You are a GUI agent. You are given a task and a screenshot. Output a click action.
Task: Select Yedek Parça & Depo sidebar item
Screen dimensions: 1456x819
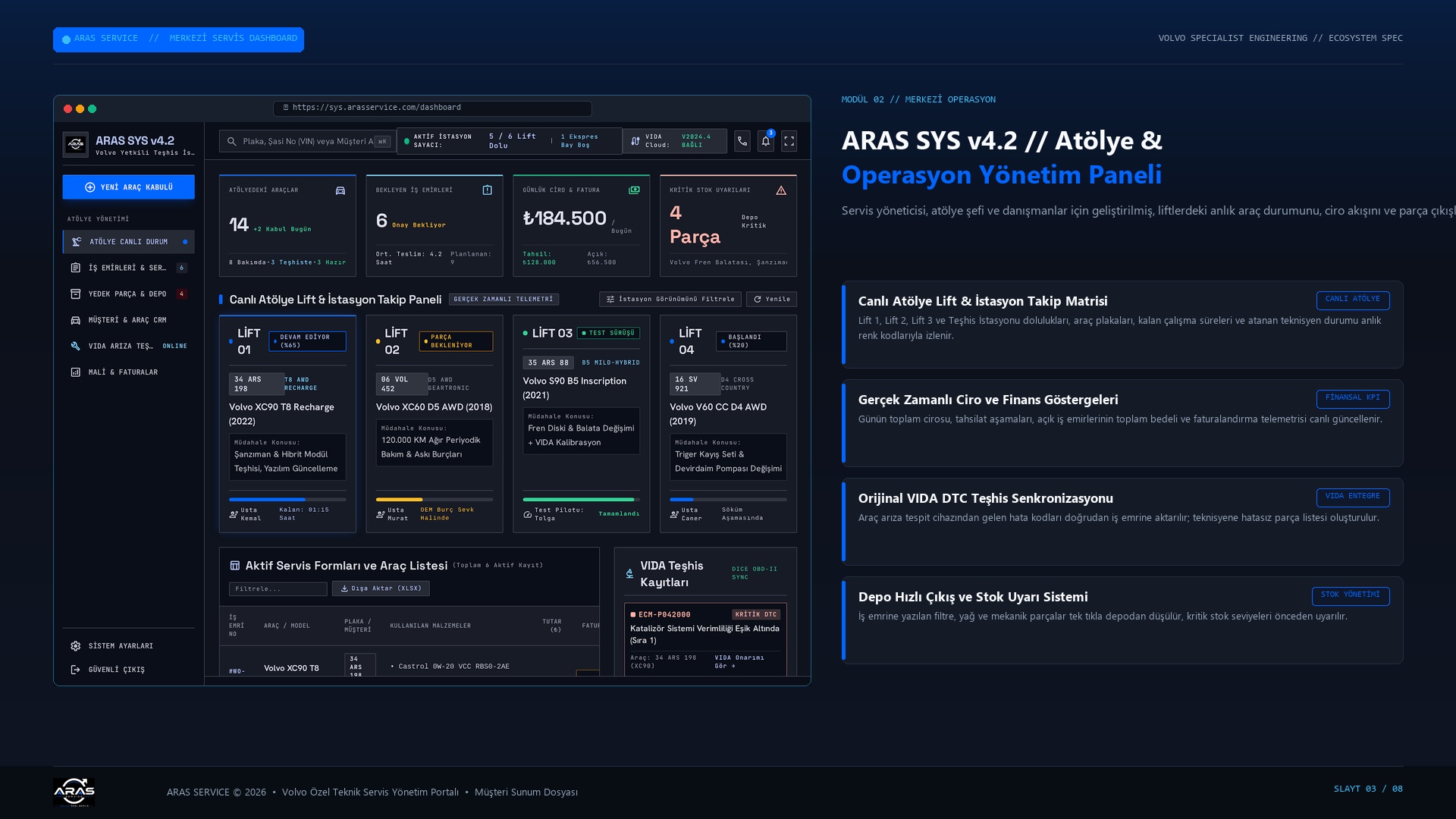pyautogui.click(x=129, y=294)
